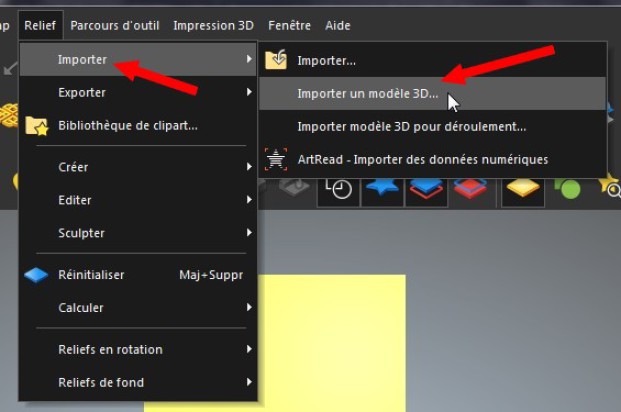Click the clock history toolbar icon
Screen dimensions: 621x412
pyautogui.click(x=339, y=191)
